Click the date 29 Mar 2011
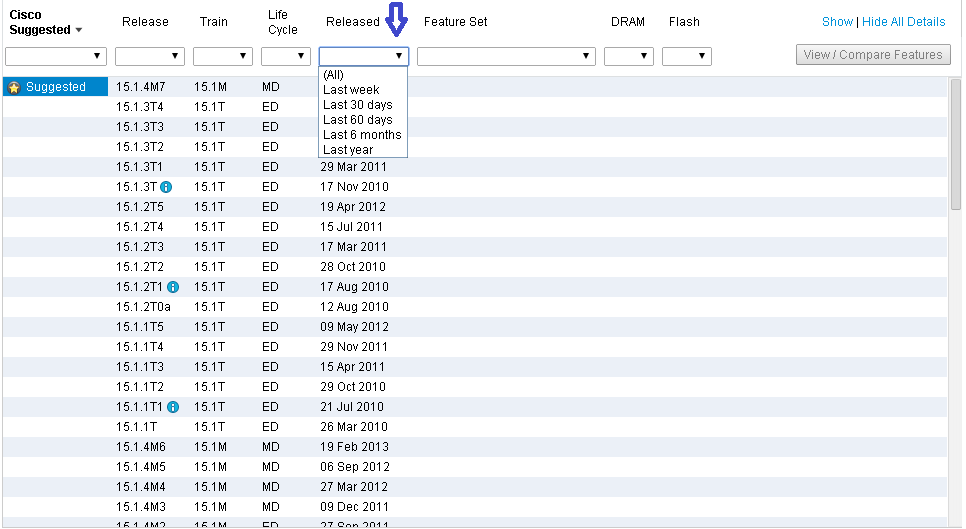 (x=354, y=167)
